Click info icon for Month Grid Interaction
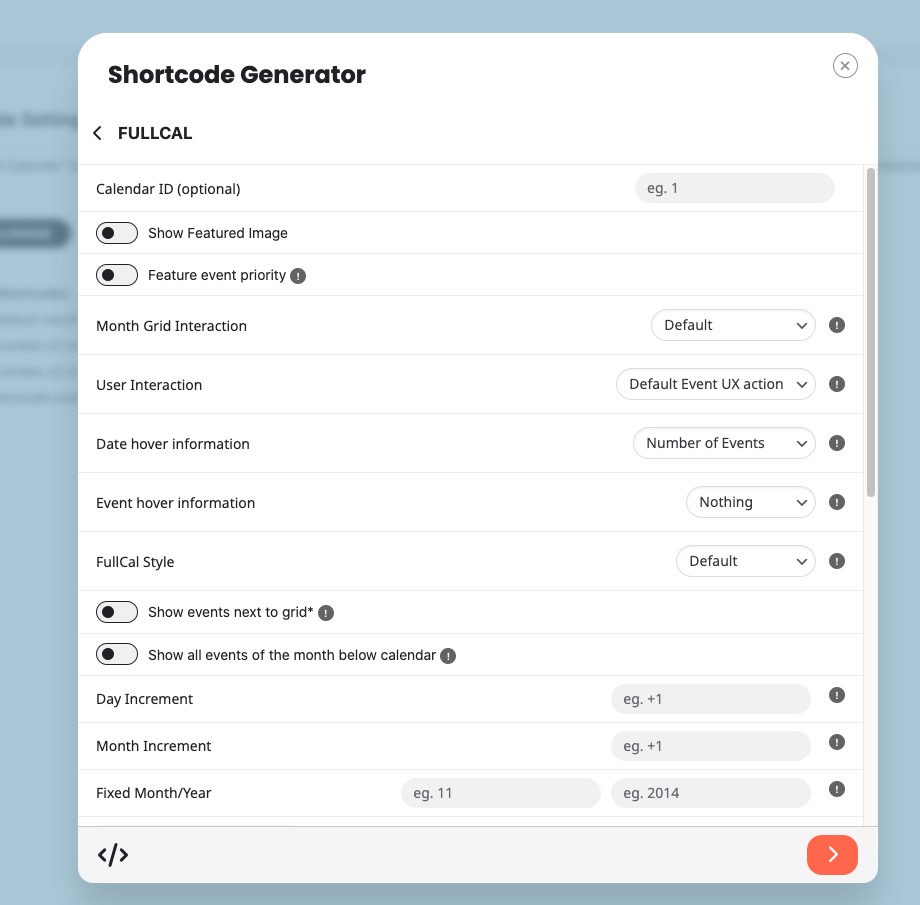 838,325
